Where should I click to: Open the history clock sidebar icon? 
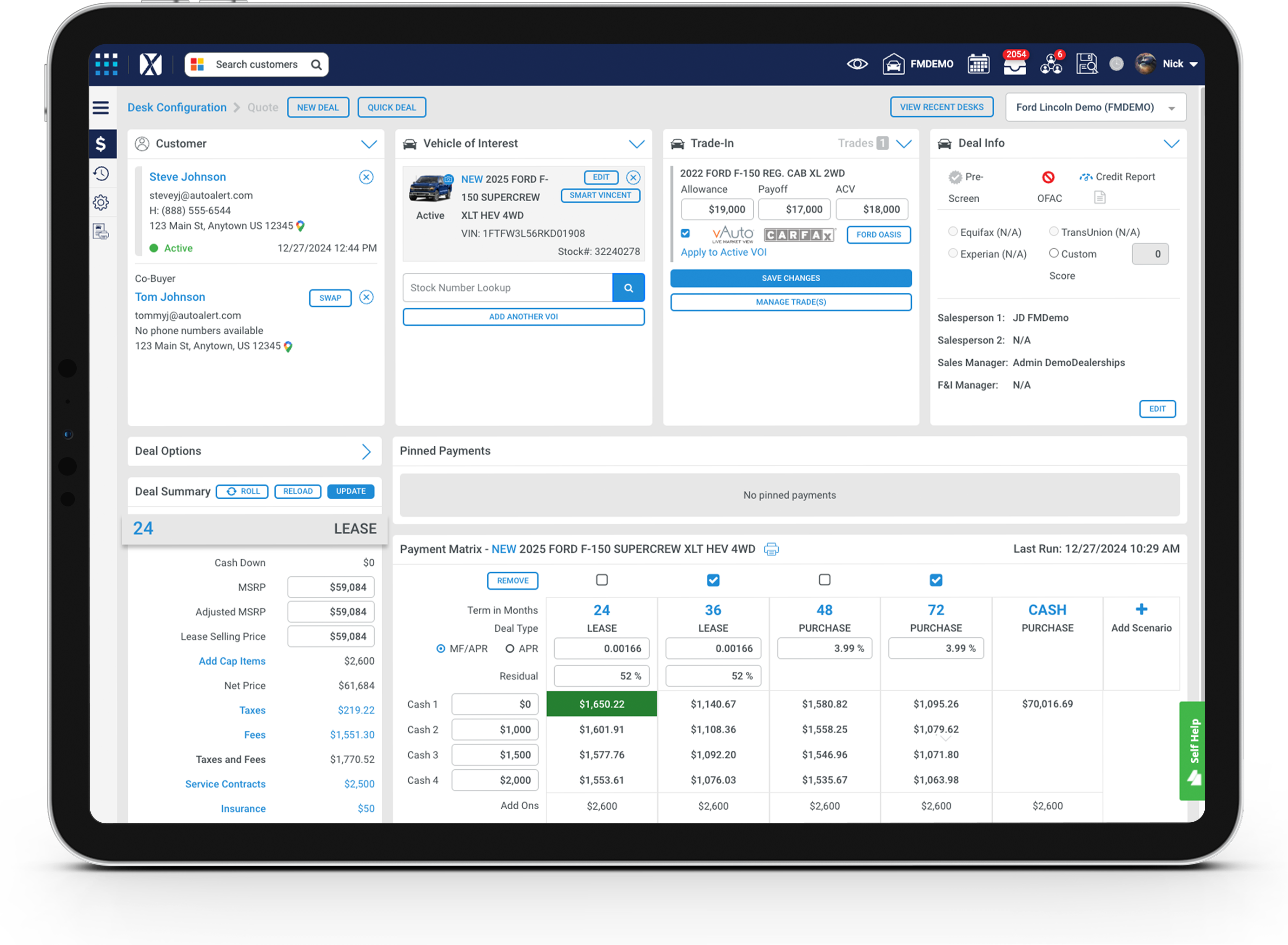pos(101,173)
